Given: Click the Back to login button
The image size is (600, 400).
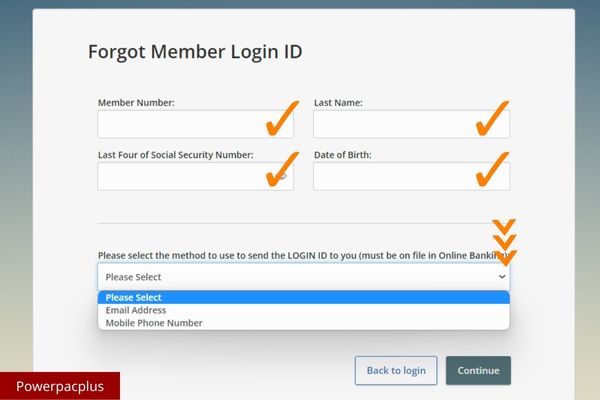Looking at the screenshot, I should [396, 371].
